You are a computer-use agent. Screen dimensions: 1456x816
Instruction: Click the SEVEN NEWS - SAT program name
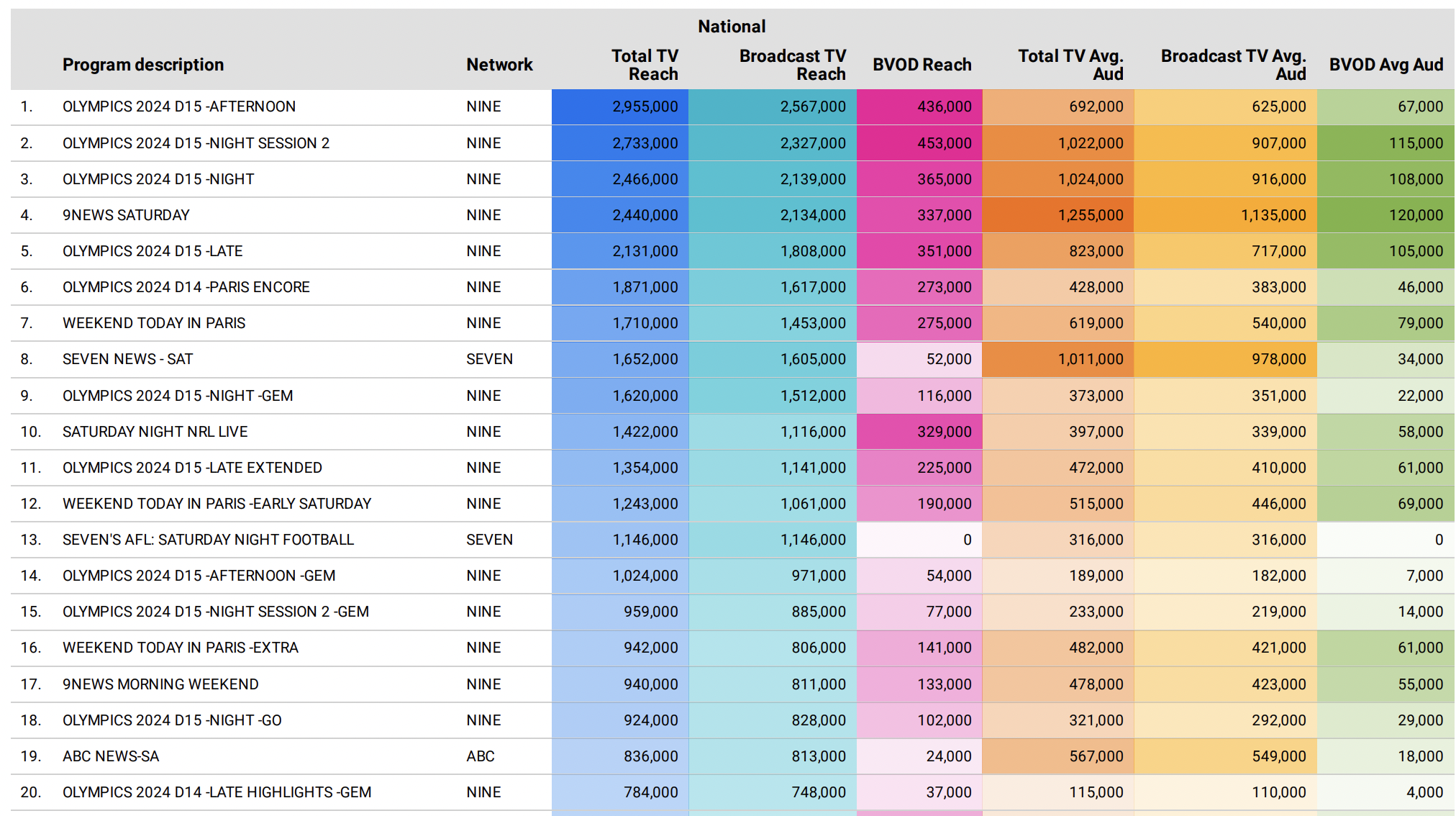(x=127, y=359)
